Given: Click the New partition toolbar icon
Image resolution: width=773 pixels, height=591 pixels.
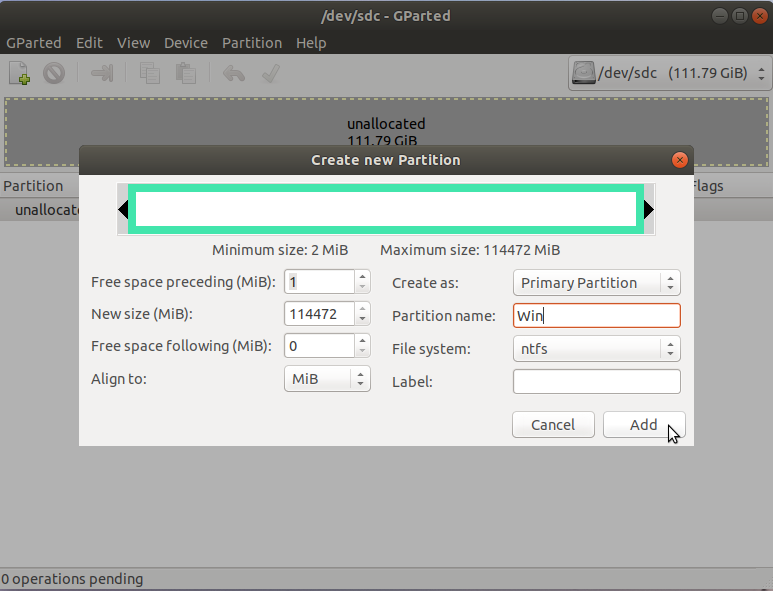Looking at the screenshot, I should click(x=19, y=73).
